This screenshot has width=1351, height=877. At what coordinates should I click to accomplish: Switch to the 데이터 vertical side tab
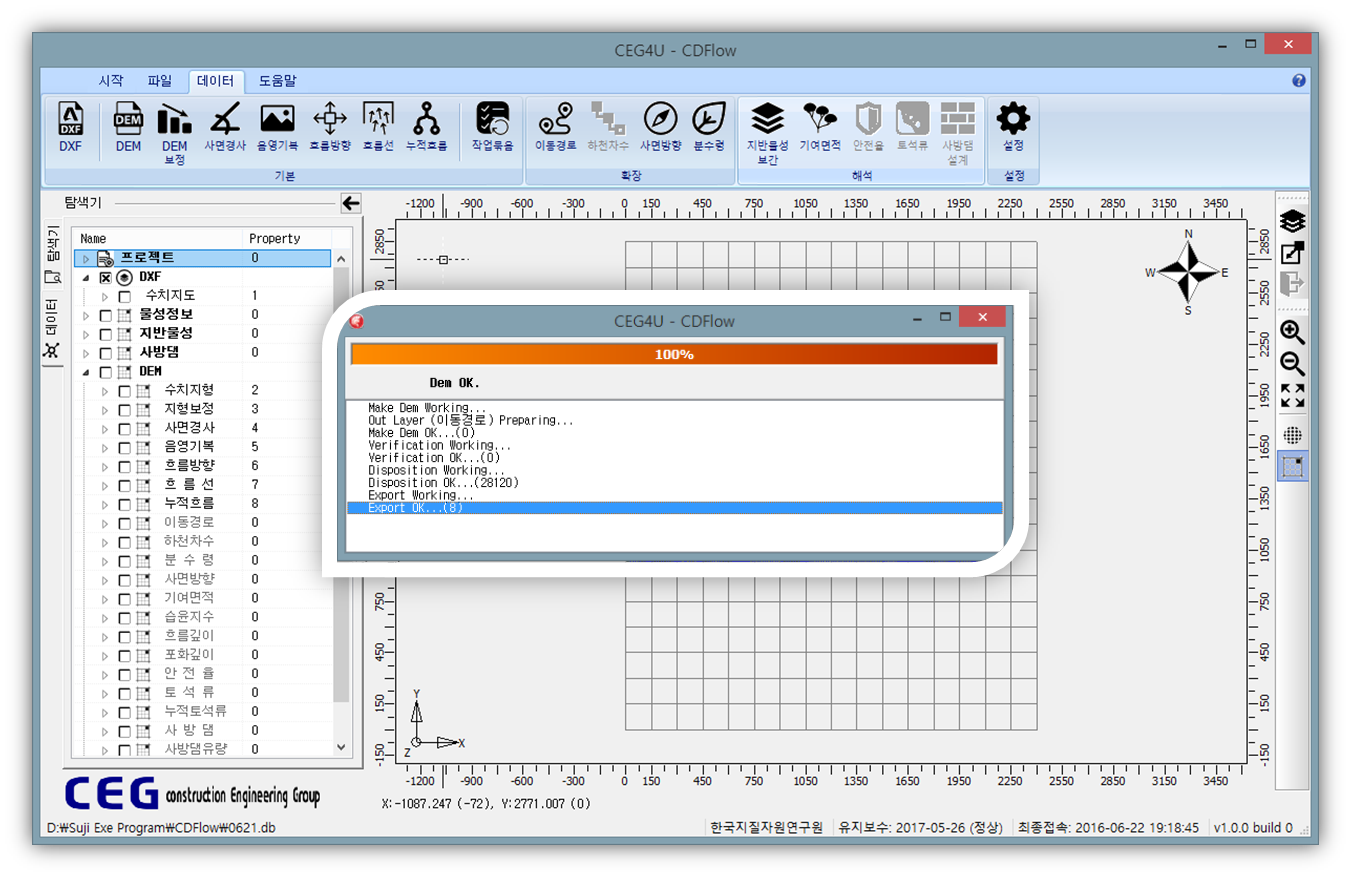[52, 330]
